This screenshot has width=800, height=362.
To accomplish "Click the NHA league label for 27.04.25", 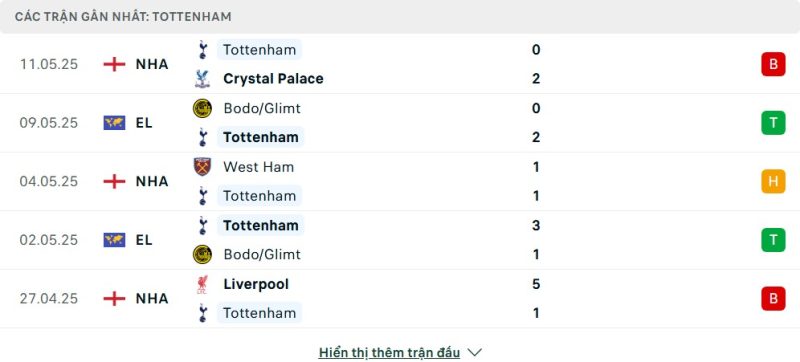I will [152, 298].
